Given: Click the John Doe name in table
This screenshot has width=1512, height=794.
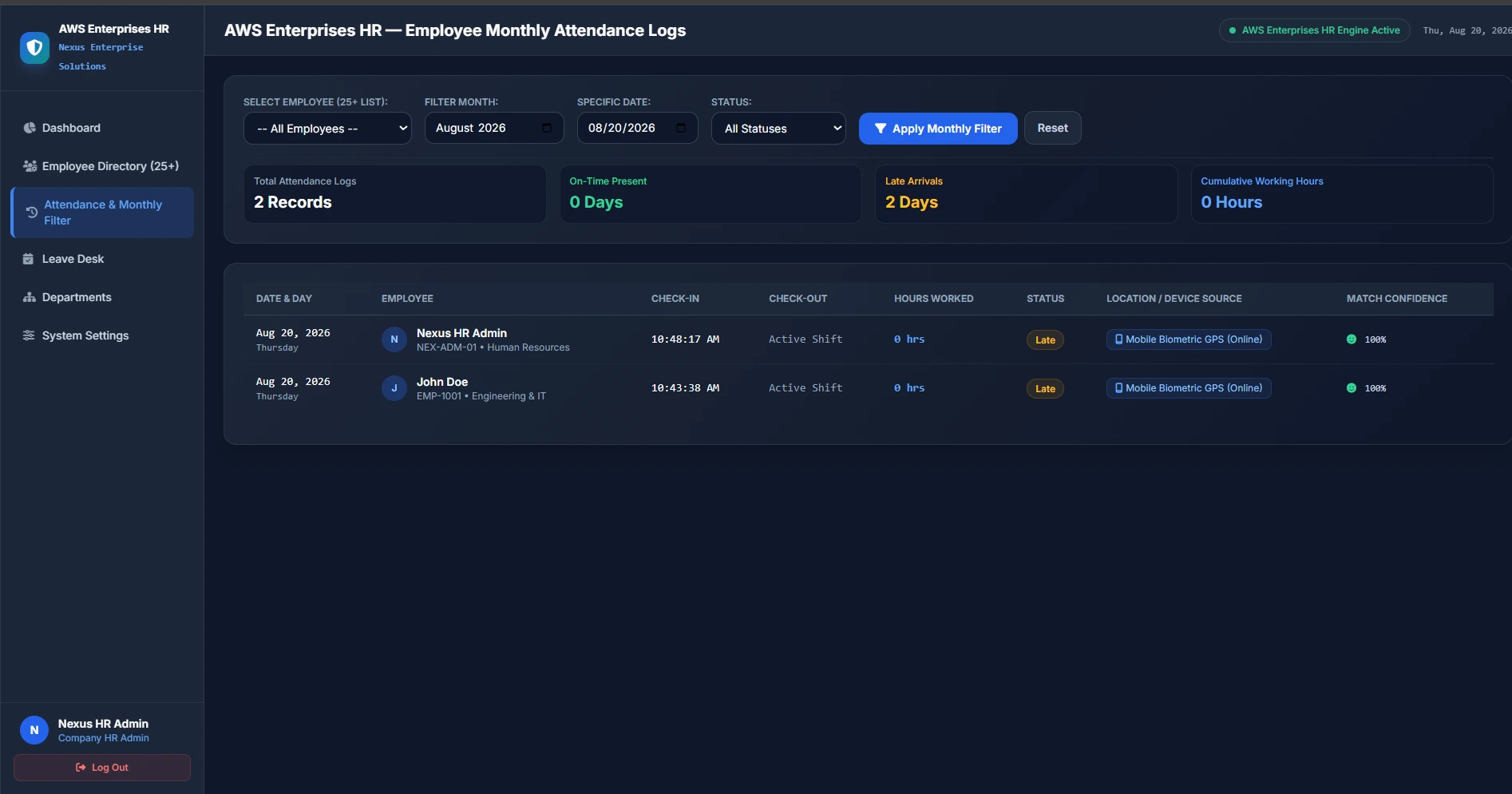Looking at the screenshot, I should pyautogui.click(x=442, y=382).
